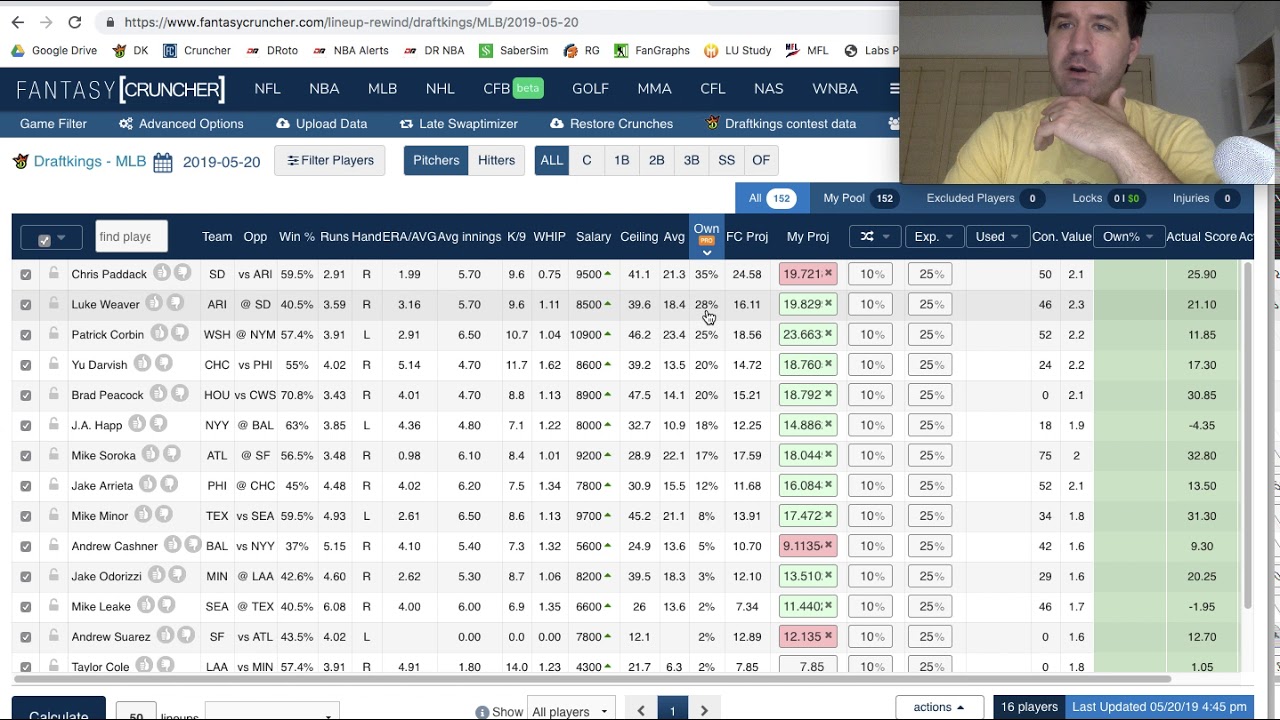This screenshot has width=1280, height=720.
Task: Edit Chris Paddack's 10% min exposure field
Action: [x=870, y=274]
